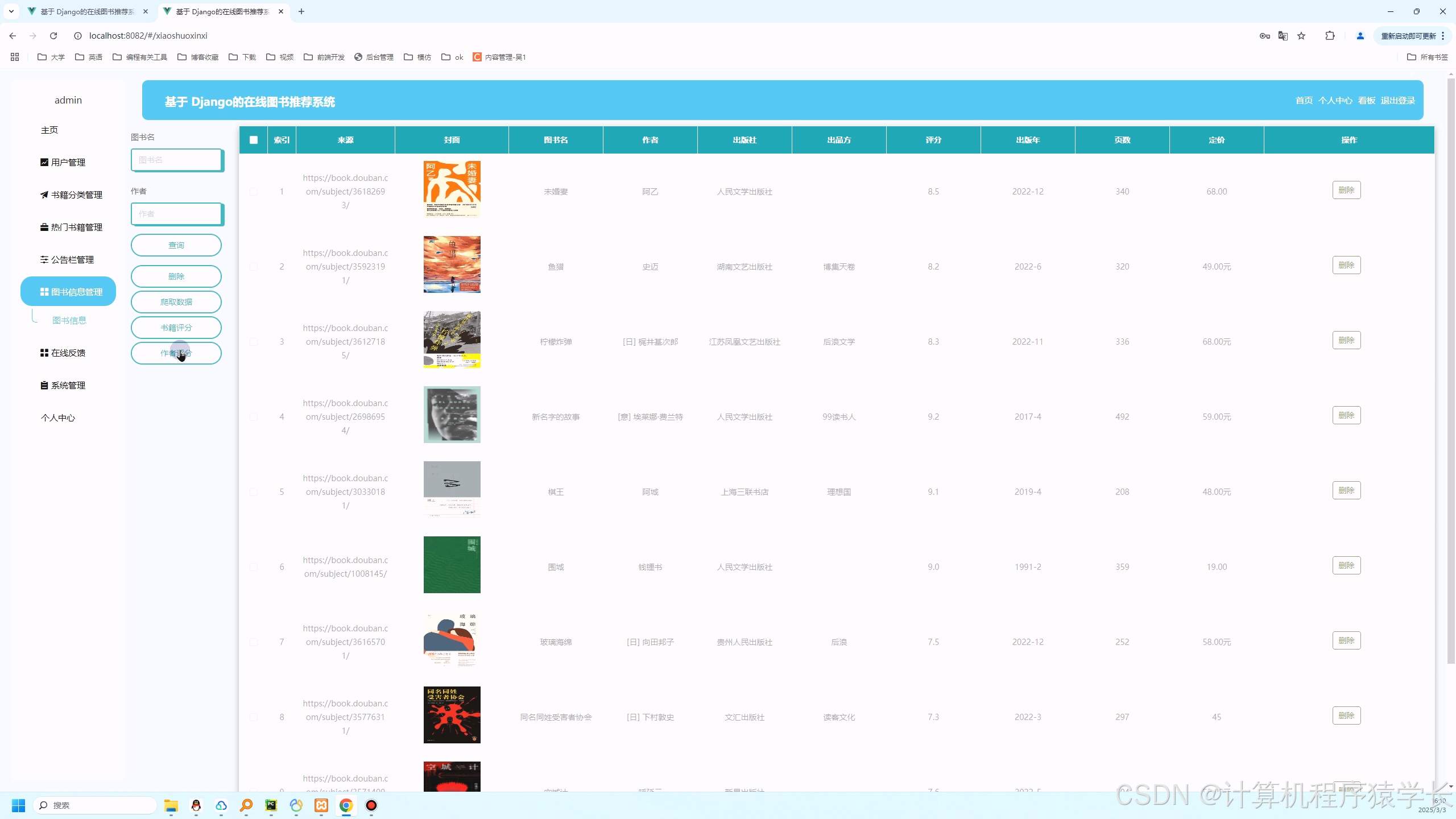Open the red recording app in taskbar
Screen dimensions: 1456x819
(x=371, y=805)
